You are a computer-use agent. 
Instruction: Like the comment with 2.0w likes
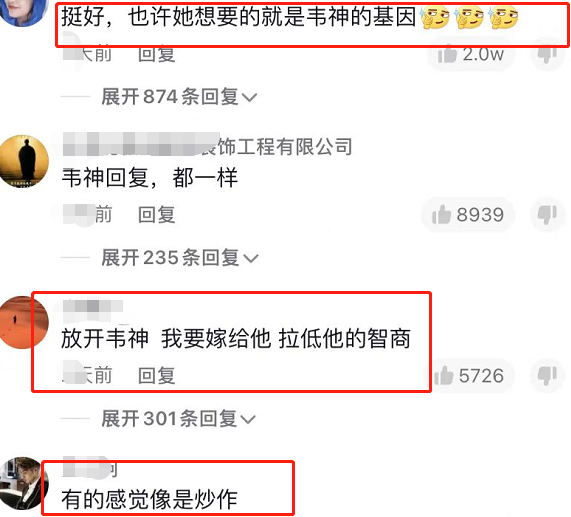[x=471, y=55]
